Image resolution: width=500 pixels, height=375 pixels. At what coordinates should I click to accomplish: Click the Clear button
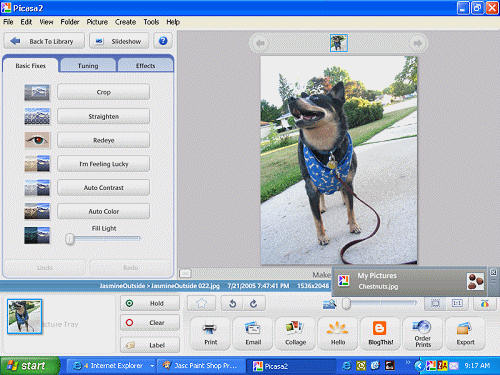(150, 322)
